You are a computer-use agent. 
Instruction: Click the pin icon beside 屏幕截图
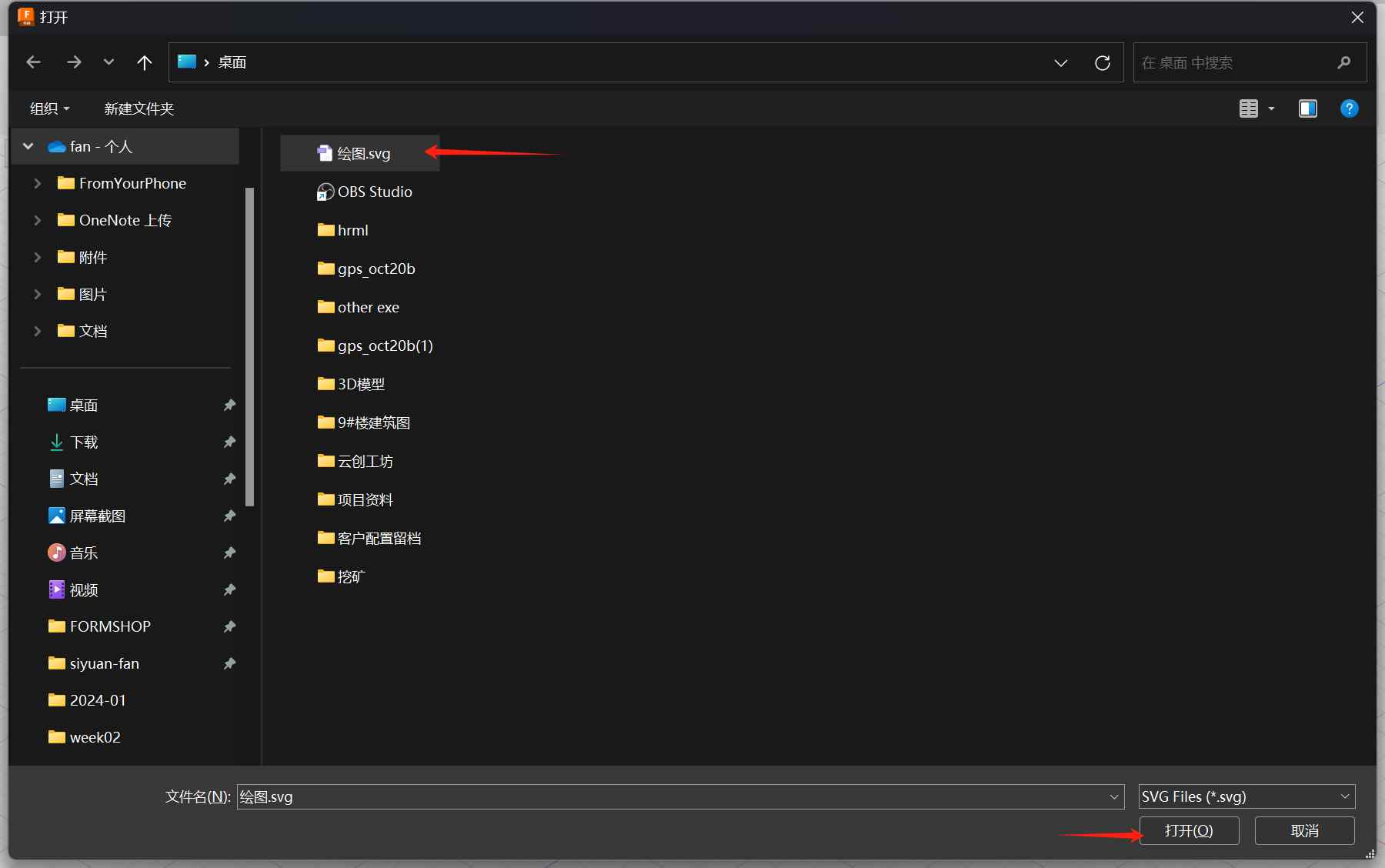coord(229,516)
